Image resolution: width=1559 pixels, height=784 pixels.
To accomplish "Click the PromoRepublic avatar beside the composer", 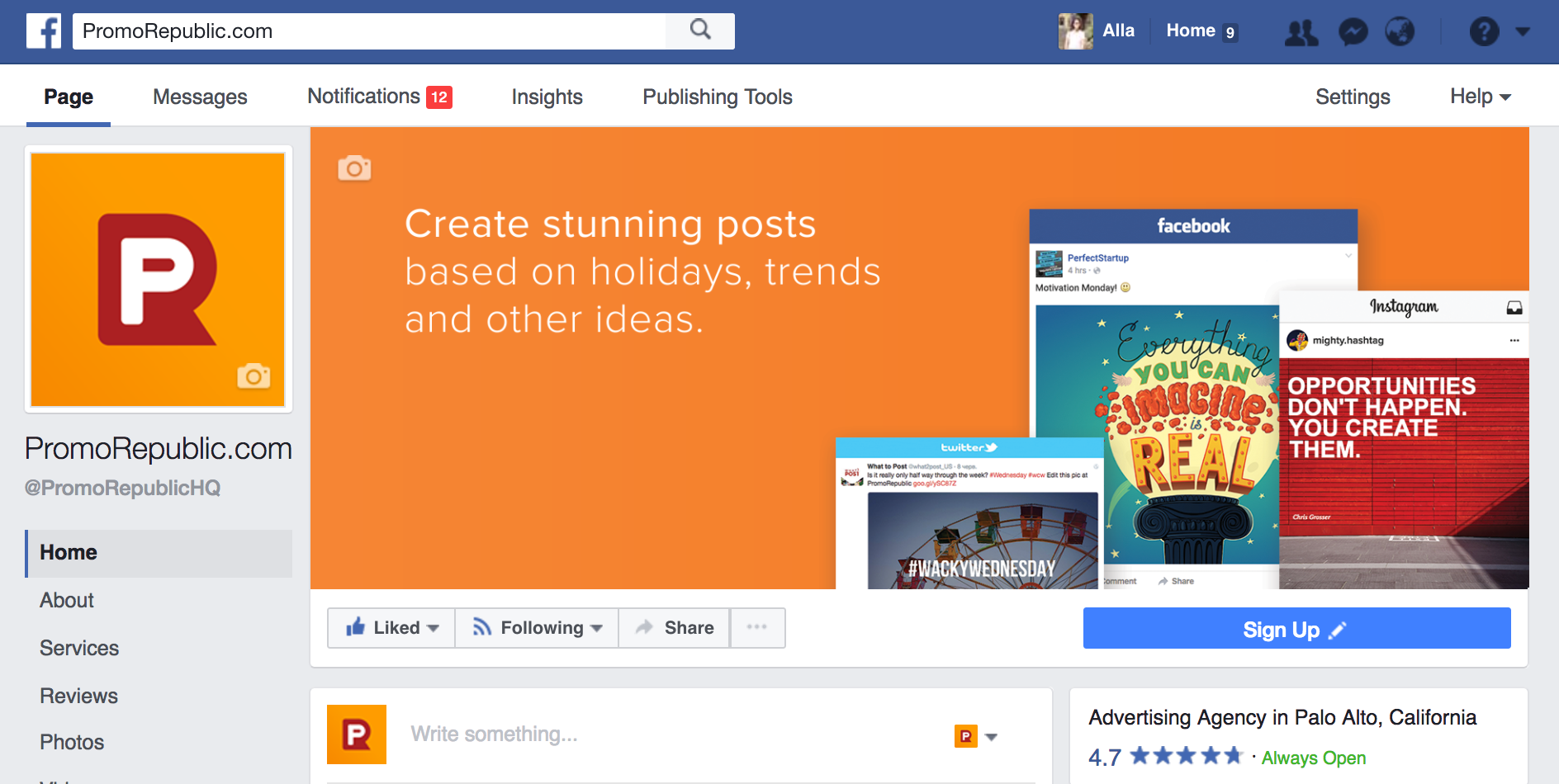I will pyautogui.click(x=357, y=734).
